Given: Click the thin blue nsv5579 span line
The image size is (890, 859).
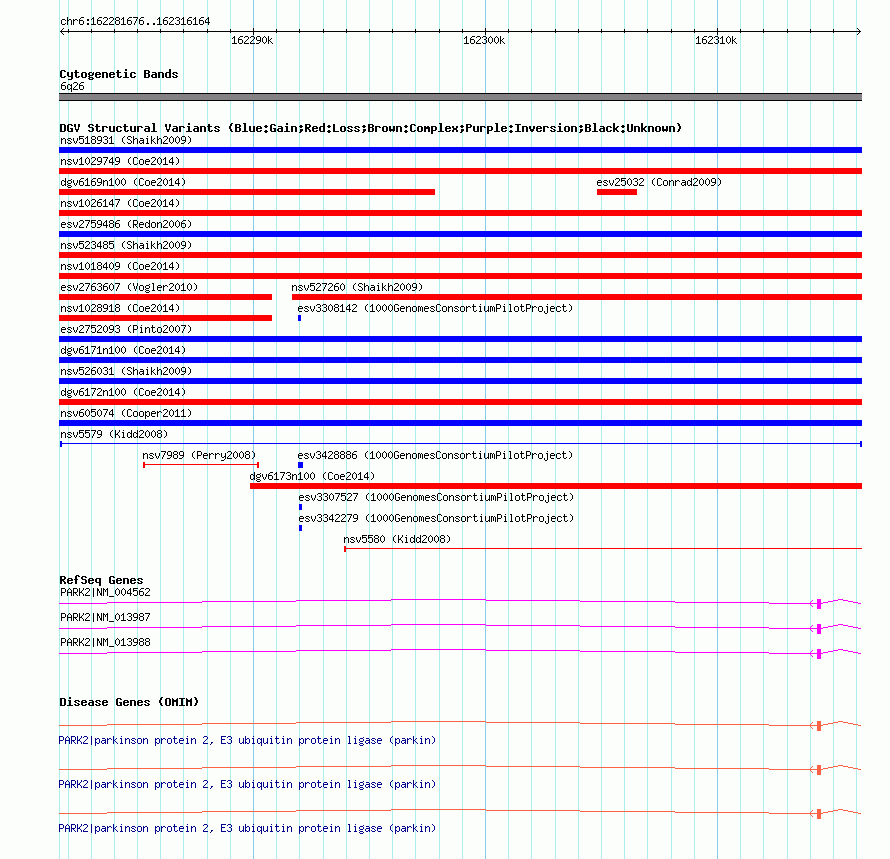Looking at the screenshot, I should click(x=460, y=444).
